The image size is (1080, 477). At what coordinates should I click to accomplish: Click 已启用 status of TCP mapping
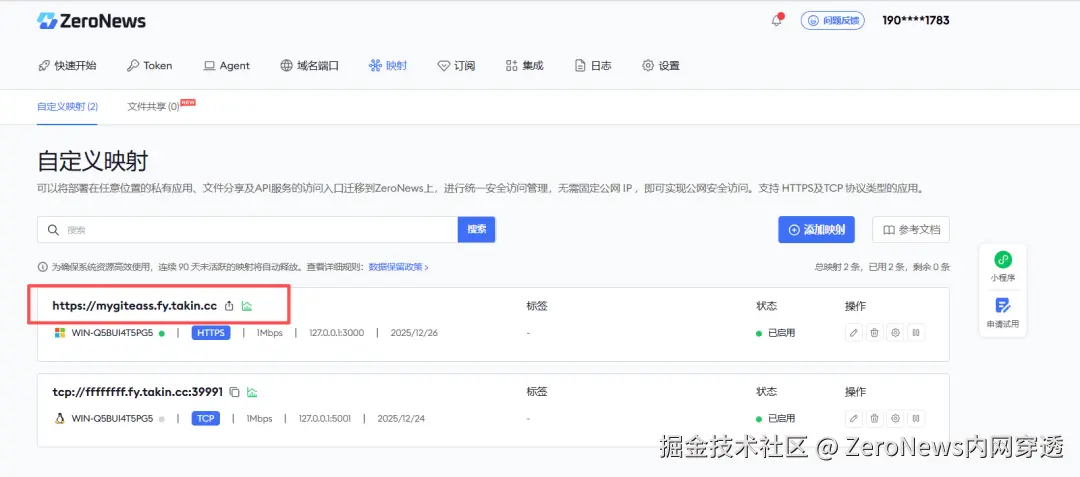776,418
